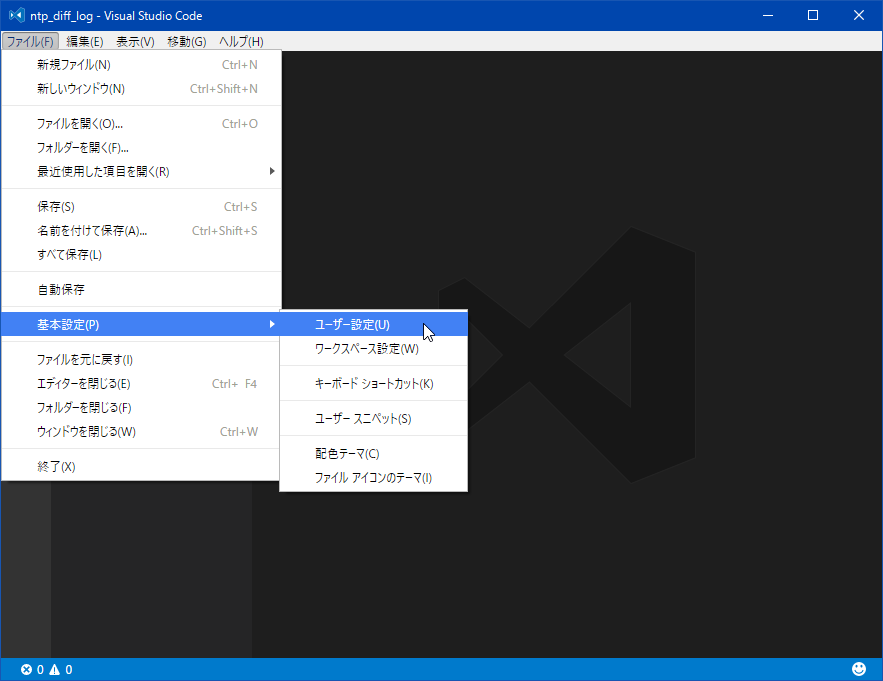Click エディターを閉じる(E) menu item
Viewport: 883px width, 681px height.
(x=141, y=384)
